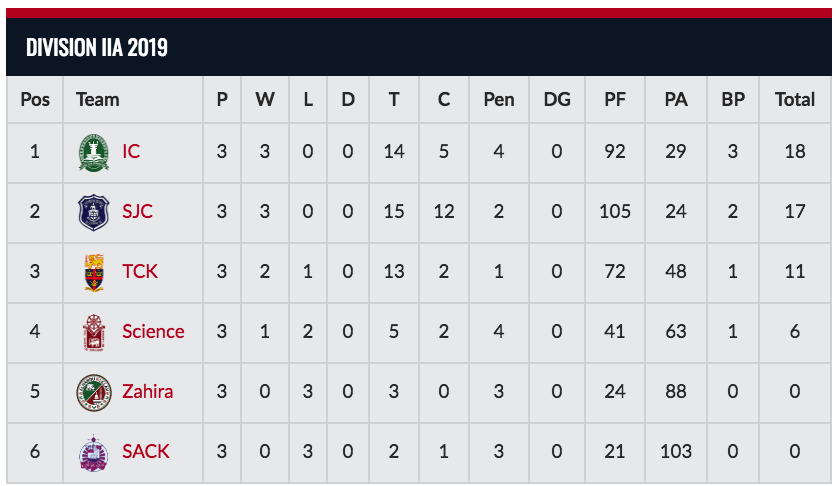Viewport: 836px width, 486px height.
Task: Click IC's total points value 18
Action: [794, 152]
